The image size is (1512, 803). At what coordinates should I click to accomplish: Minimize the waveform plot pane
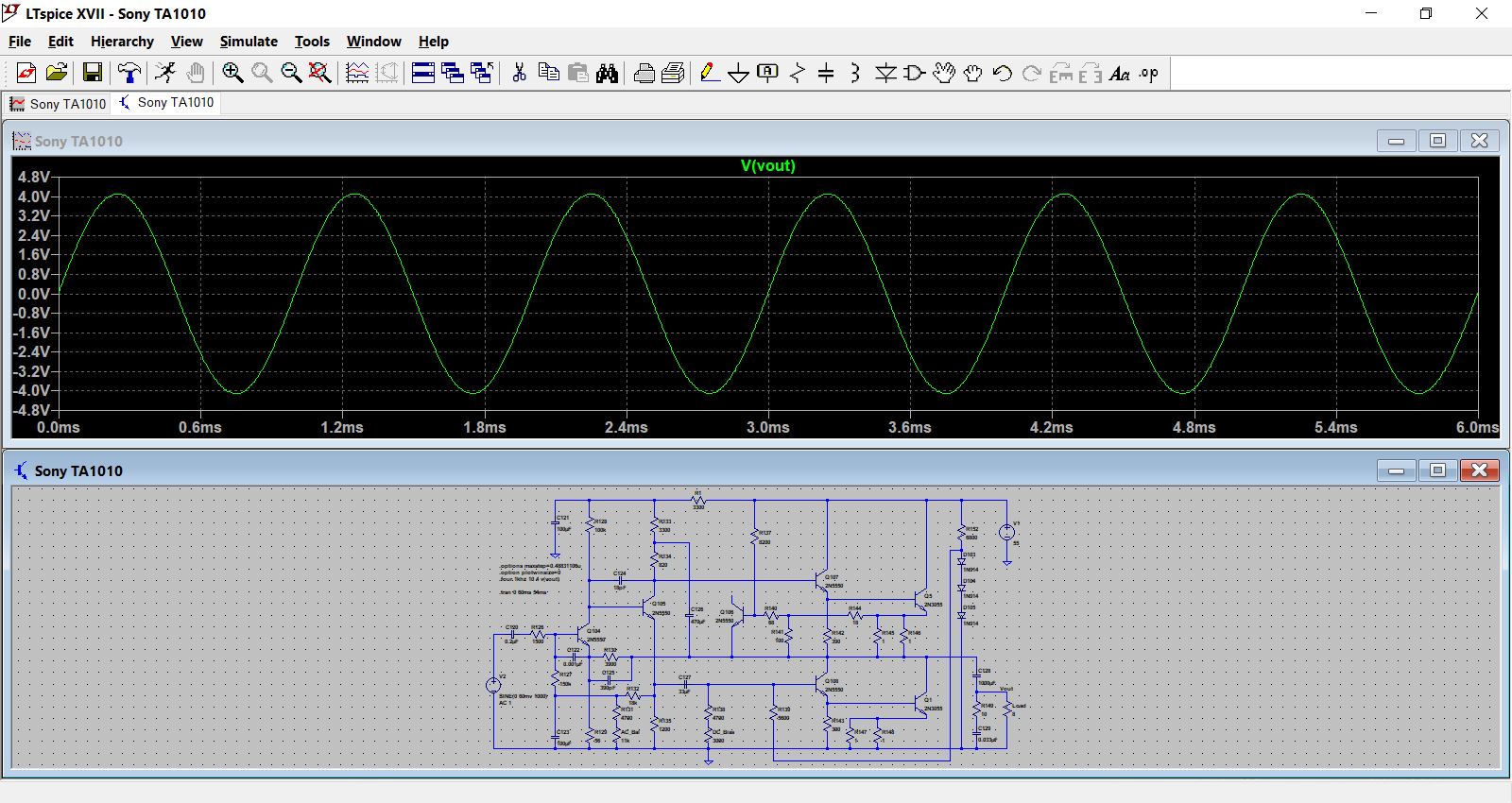[1396, 141]
